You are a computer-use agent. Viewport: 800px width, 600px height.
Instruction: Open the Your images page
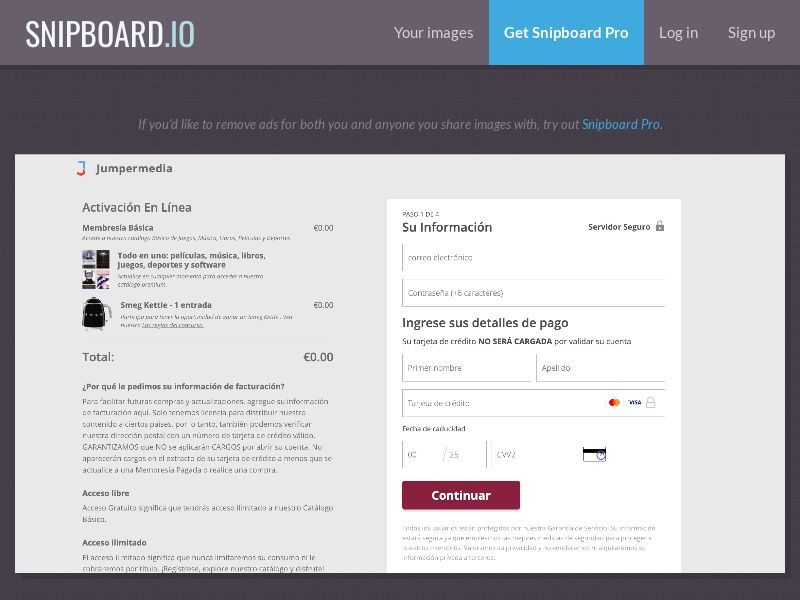click(x=433, y=33)
